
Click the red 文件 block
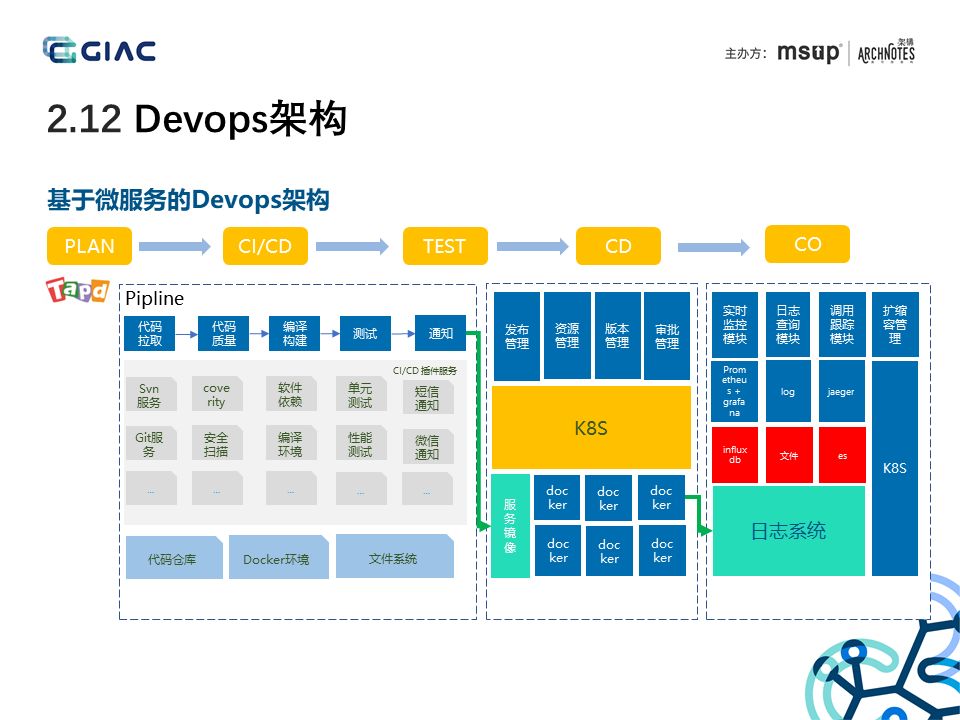(789, 455)
